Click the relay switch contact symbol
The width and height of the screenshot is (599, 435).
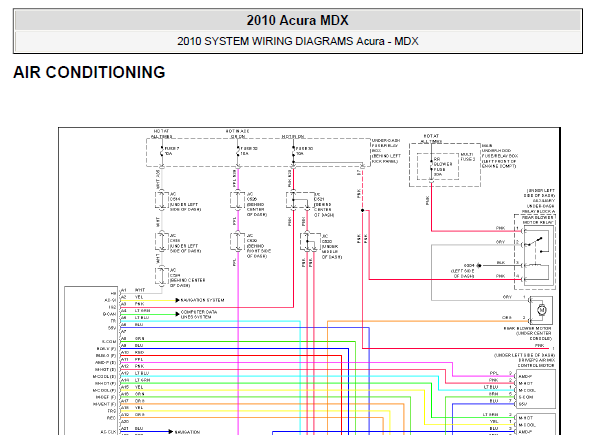(x=536, y=242)
